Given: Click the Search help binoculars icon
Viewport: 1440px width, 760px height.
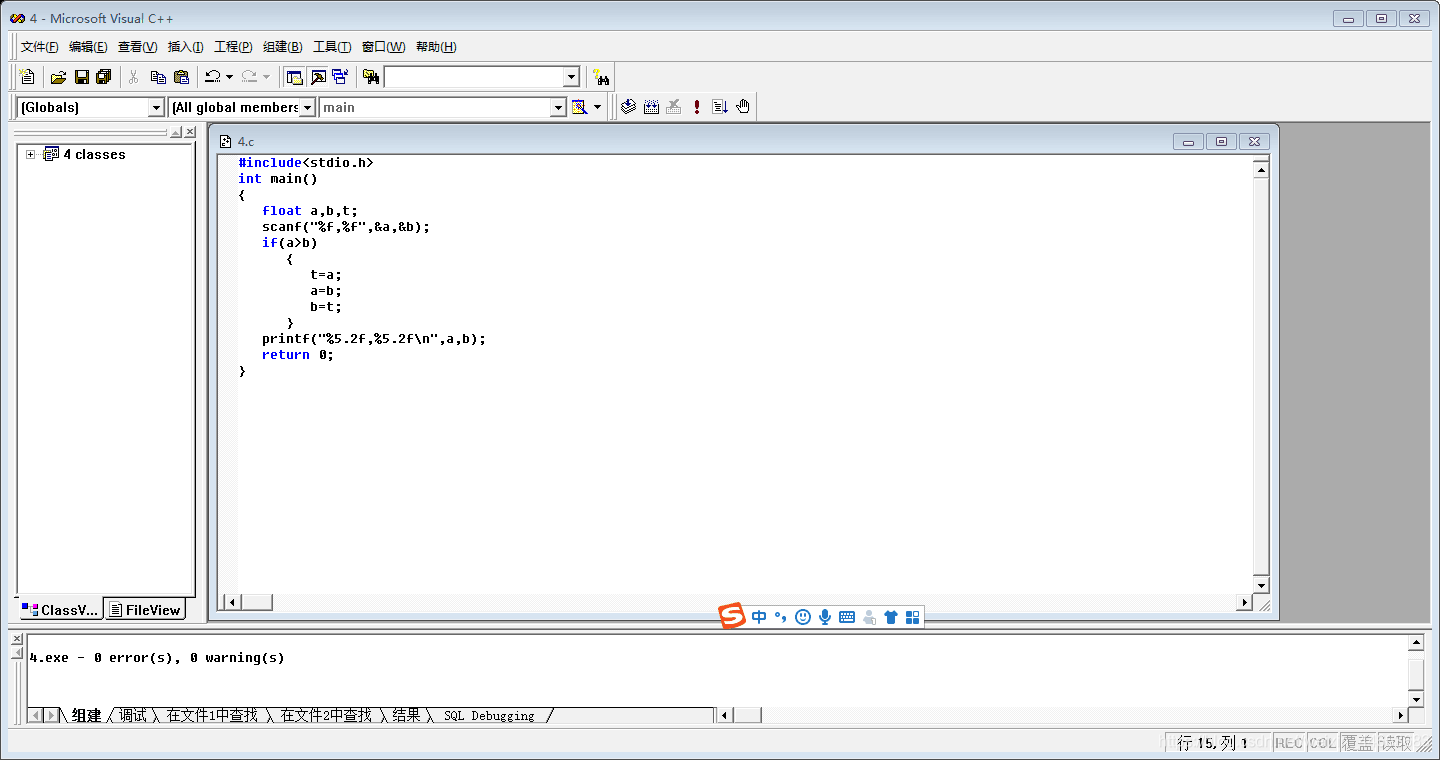Looking at the screenshot, I should (x=600, y=77).
